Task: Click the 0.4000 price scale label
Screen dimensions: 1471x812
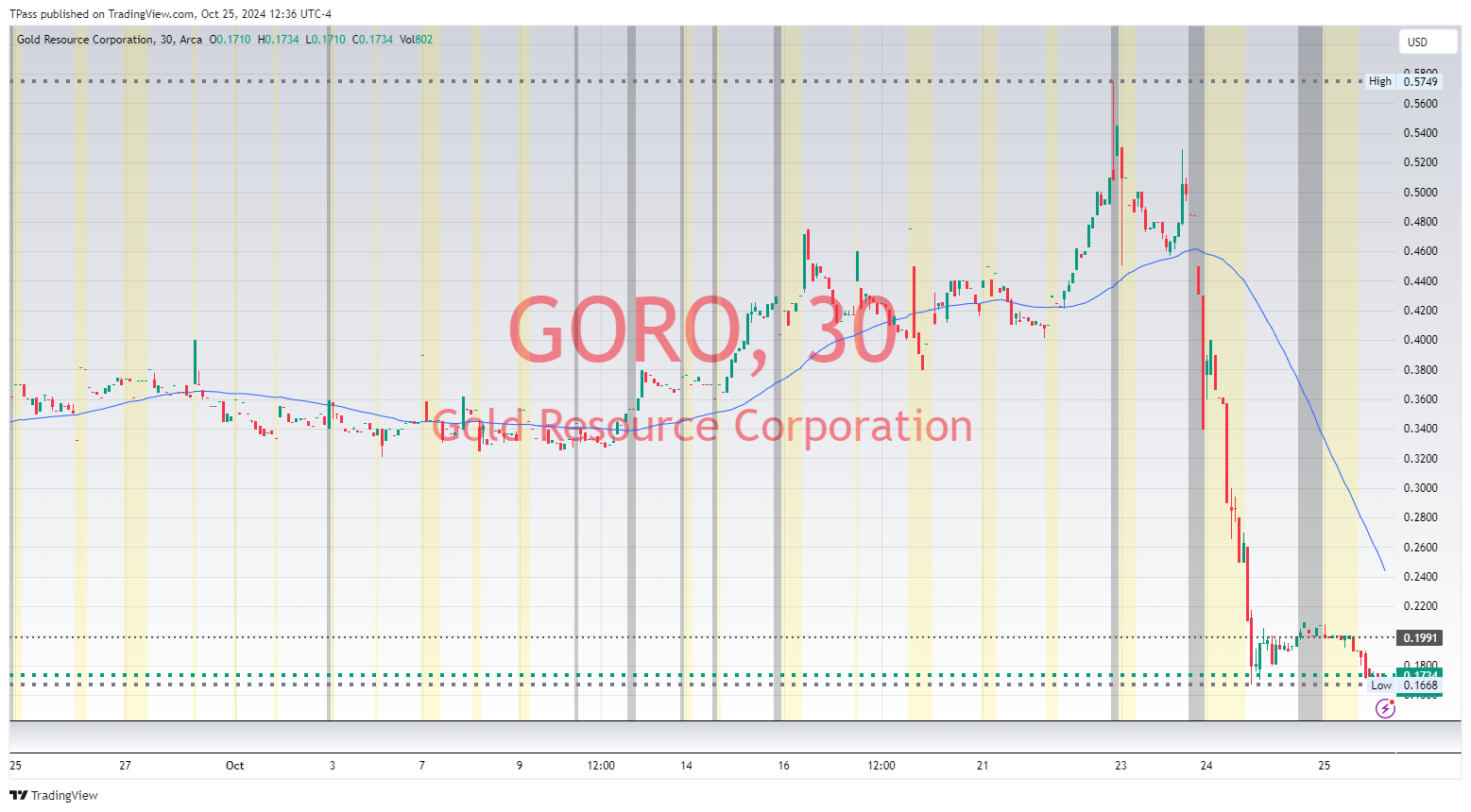Action: 1420,340
